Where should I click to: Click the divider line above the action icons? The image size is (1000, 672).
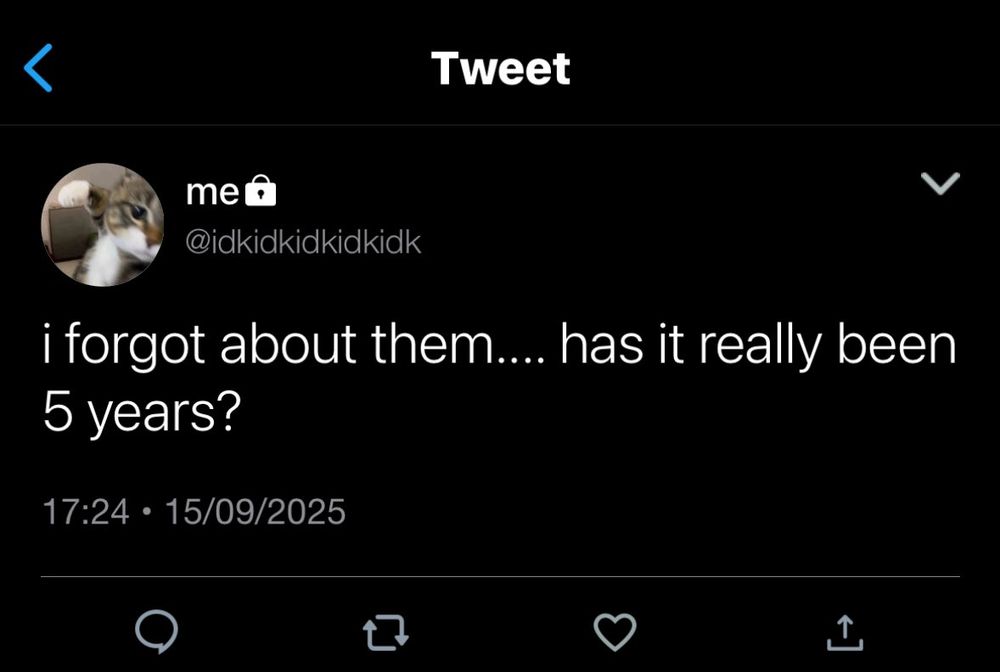tap(500, 576)
